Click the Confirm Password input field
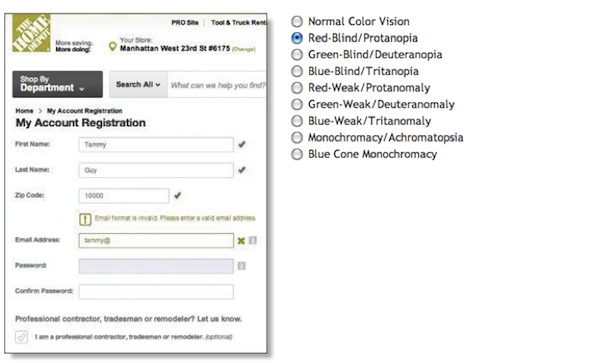 pyautogui.click(x=156, y=291)
